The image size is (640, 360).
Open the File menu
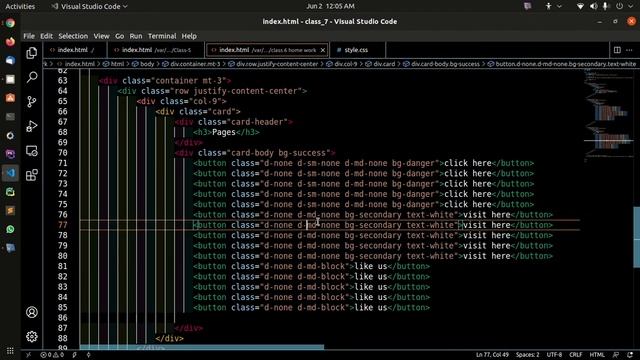click(x=29, y=36)
